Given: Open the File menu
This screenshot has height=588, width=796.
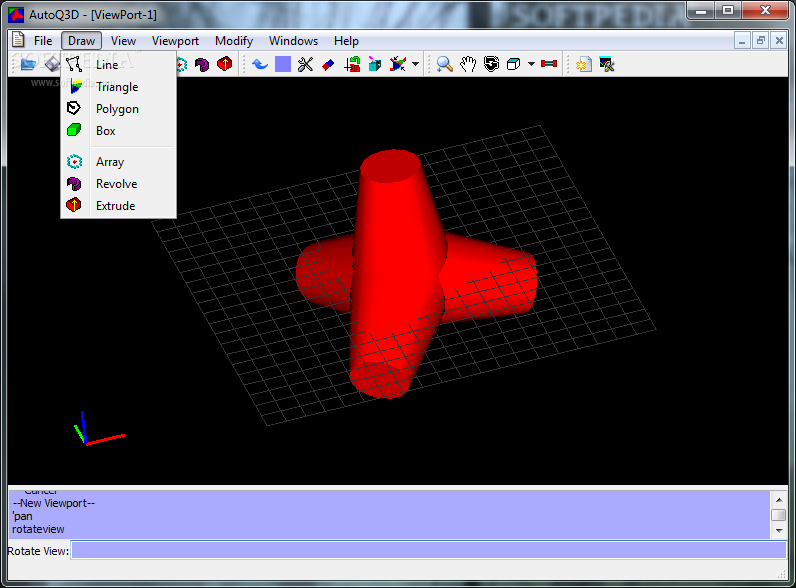Looking at the screenshot, I should 43,41.
